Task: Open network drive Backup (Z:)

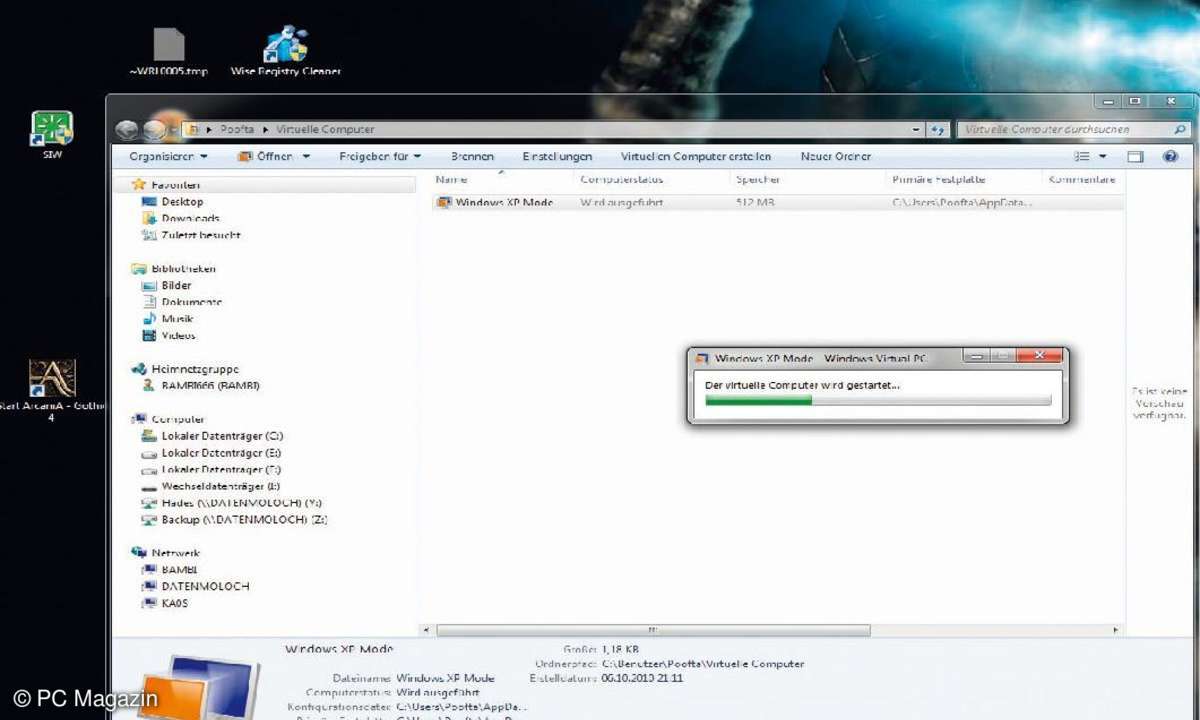Action: 235,520
